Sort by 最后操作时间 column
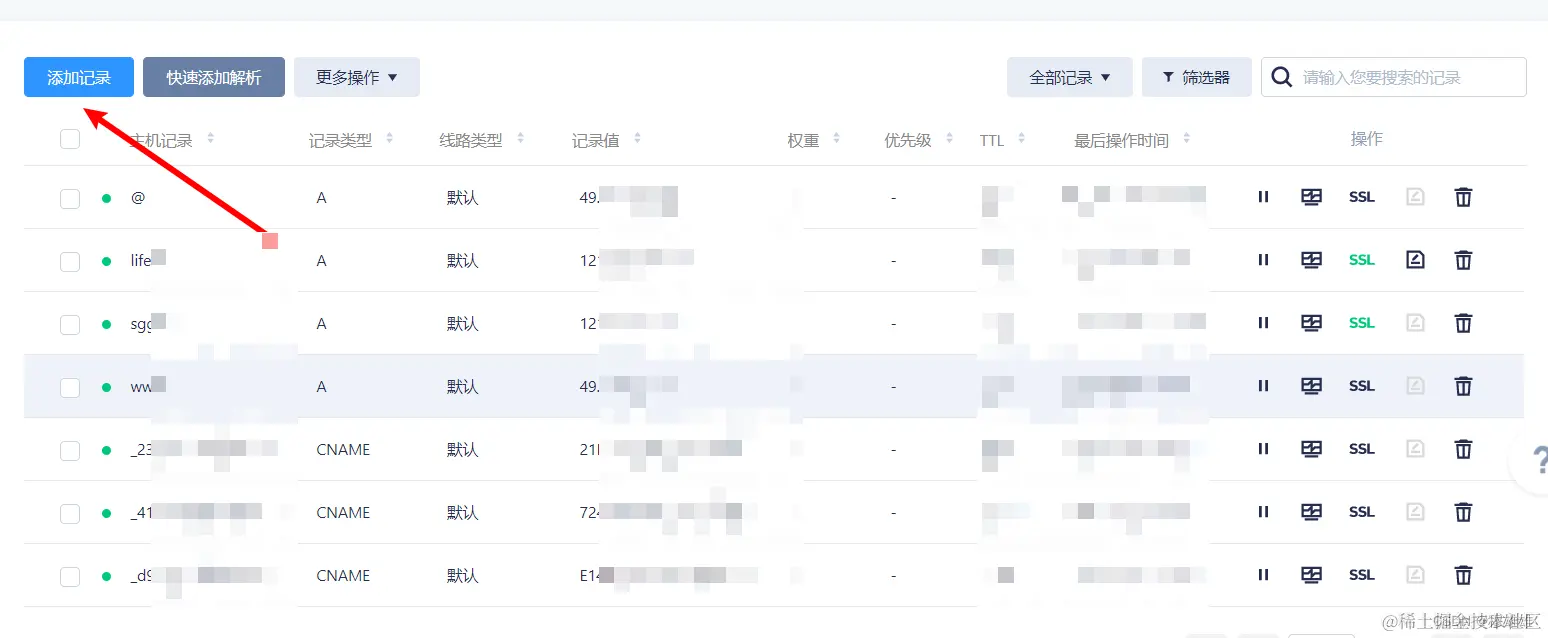 pyautogui.click(x=1186, y=139)
